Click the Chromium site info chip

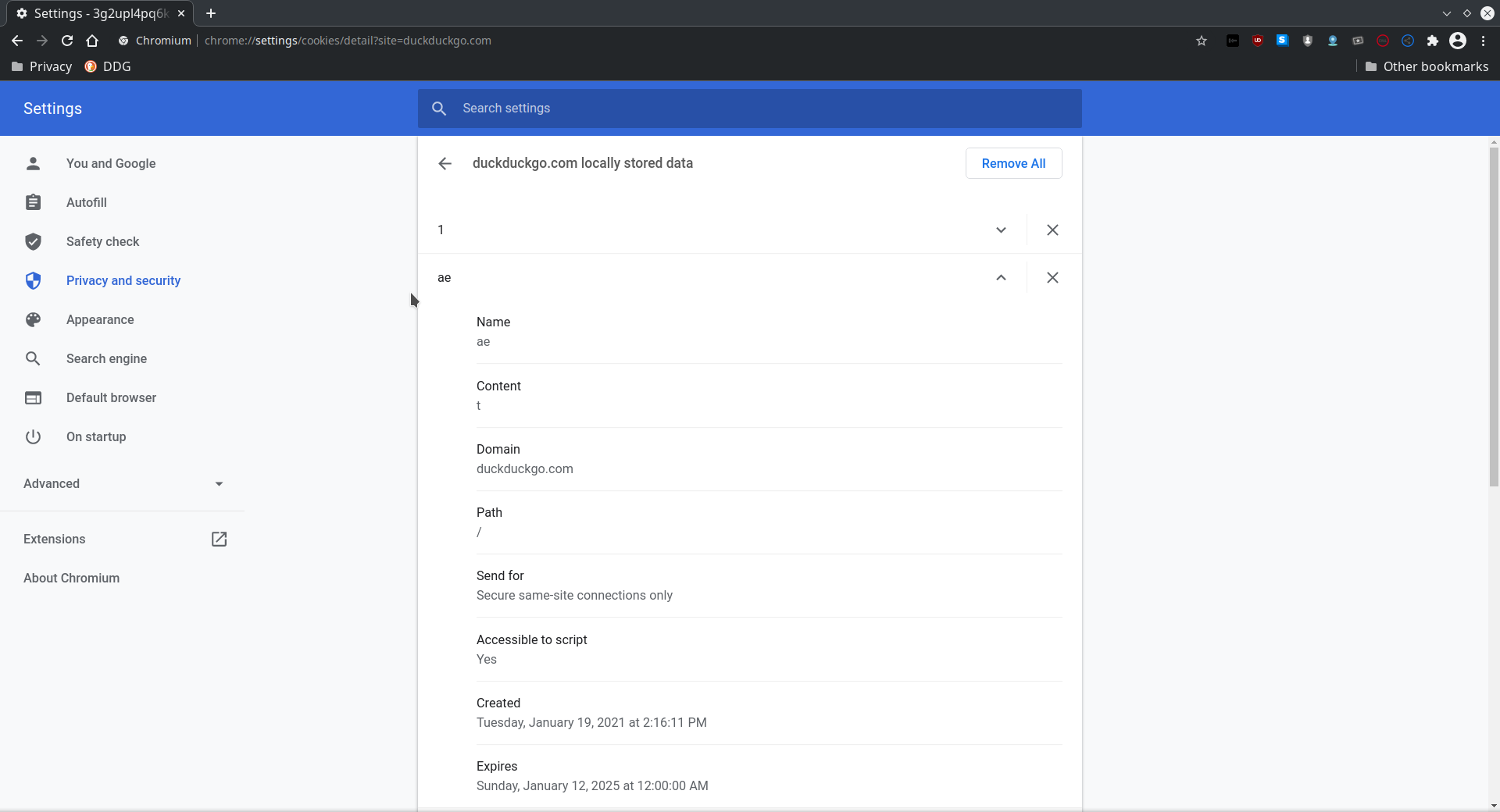tap(155, 41)
